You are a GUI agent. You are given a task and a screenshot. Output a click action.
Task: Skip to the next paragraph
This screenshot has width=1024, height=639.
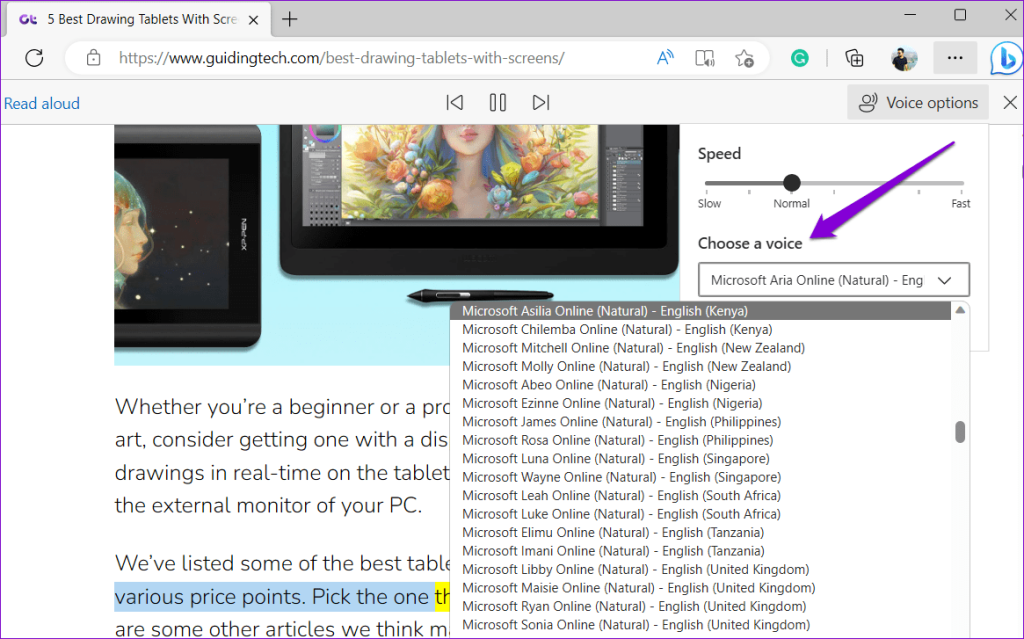pyautogui.click(x=541, y=101)
